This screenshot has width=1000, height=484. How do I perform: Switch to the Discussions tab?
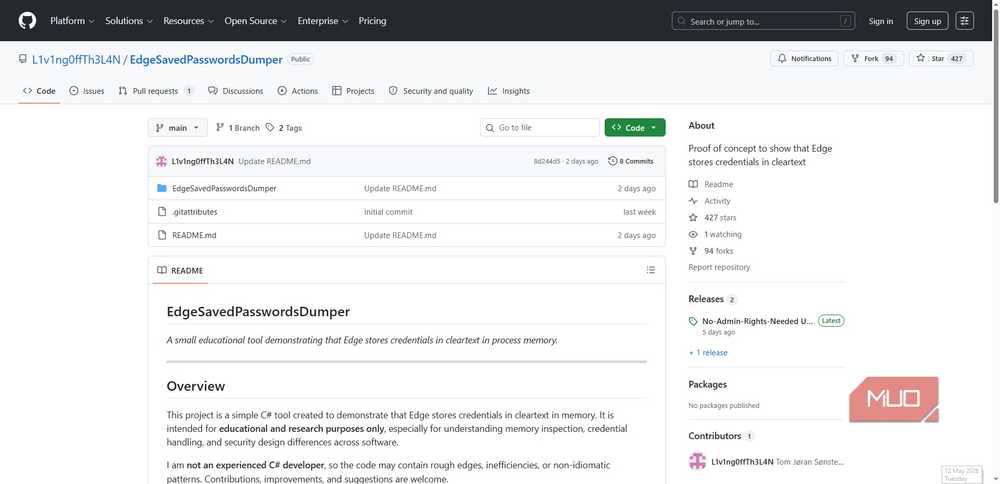(235, 91)
